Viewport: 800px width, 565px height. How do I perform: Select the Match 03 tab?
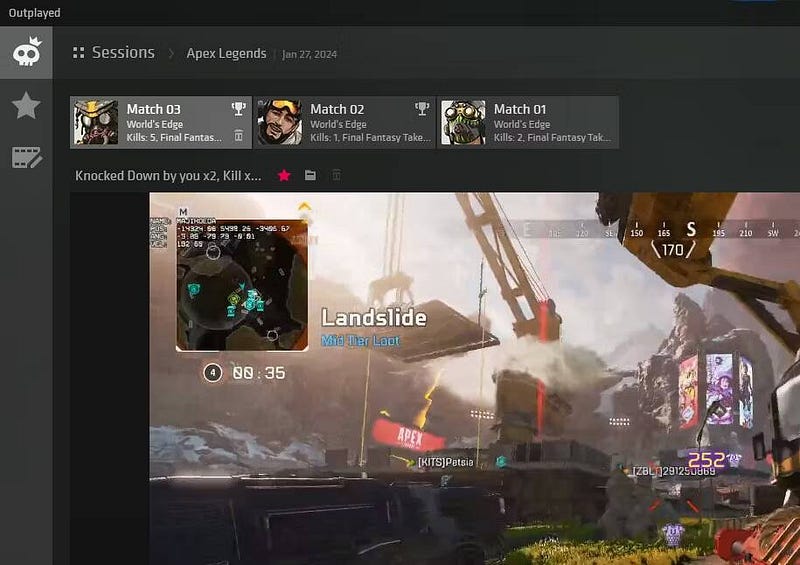pyautogui.click(x=161, y=122)
